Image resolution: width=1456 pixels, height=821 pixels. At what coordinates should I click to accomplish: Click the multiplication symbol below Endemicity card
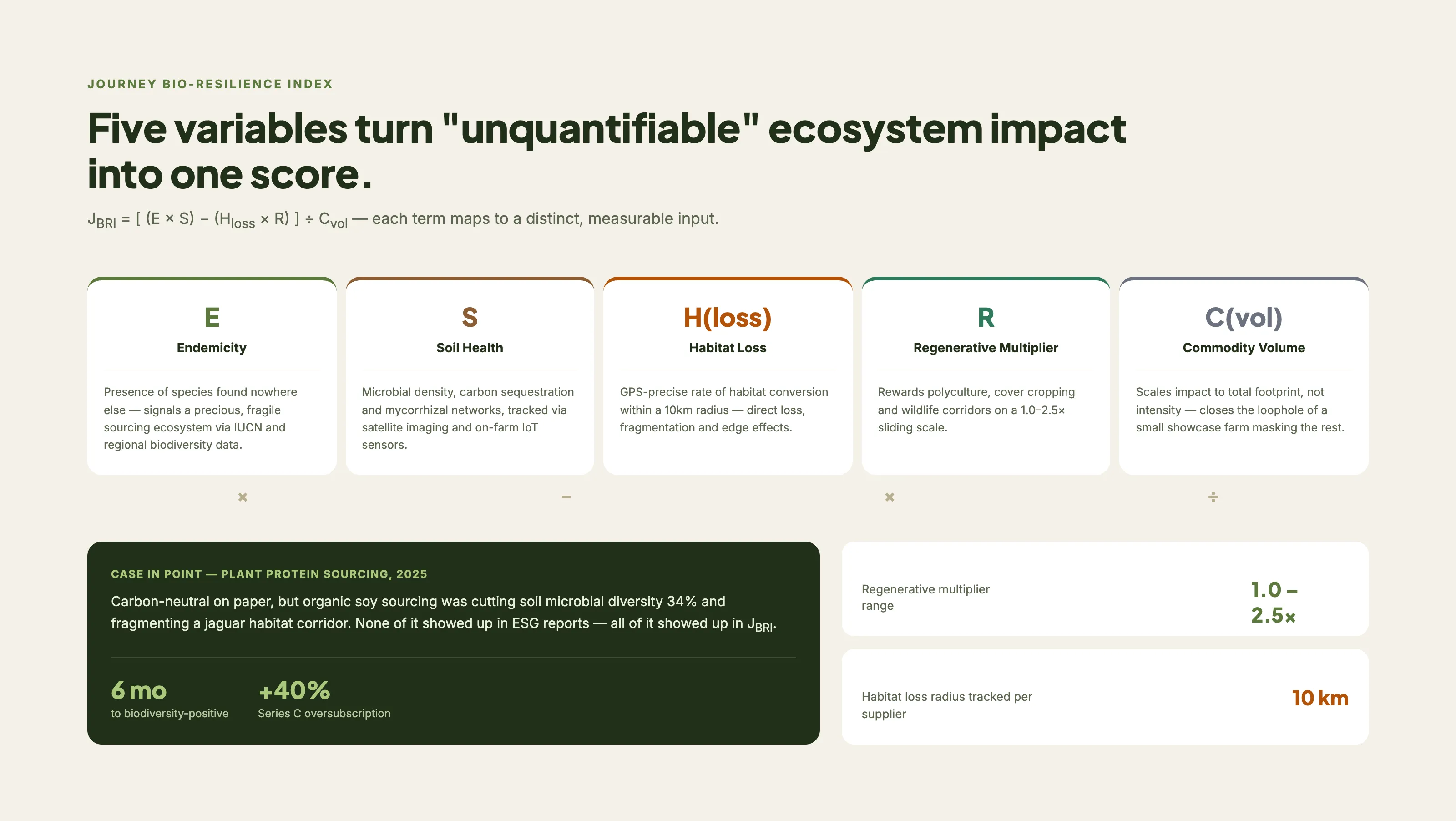pyautogui.click(x=243, y=497)
